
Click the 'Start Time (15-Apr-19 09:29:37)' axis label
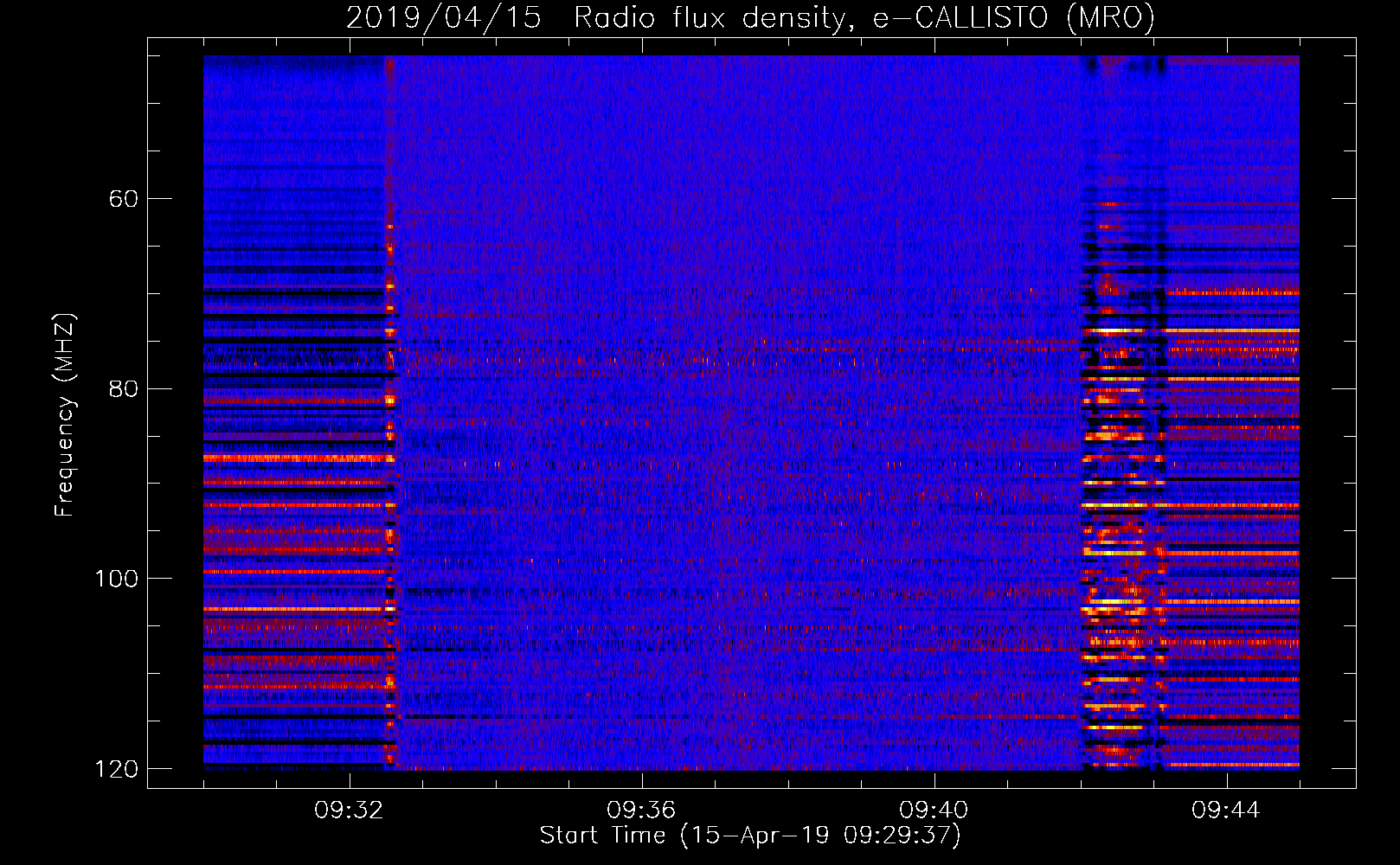(x=750, y=836)
